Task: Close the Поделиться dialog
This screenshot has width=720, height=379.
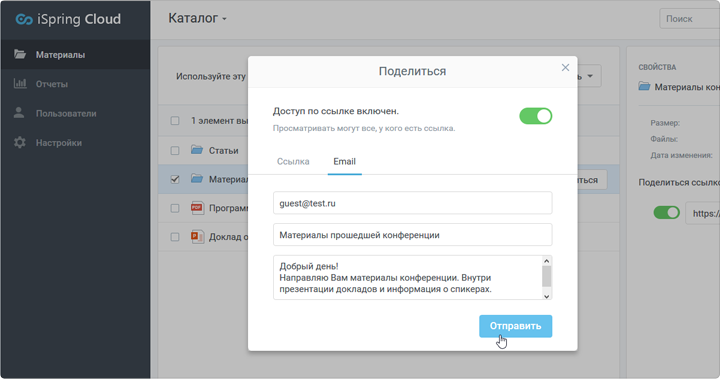Action: (565, 68)
